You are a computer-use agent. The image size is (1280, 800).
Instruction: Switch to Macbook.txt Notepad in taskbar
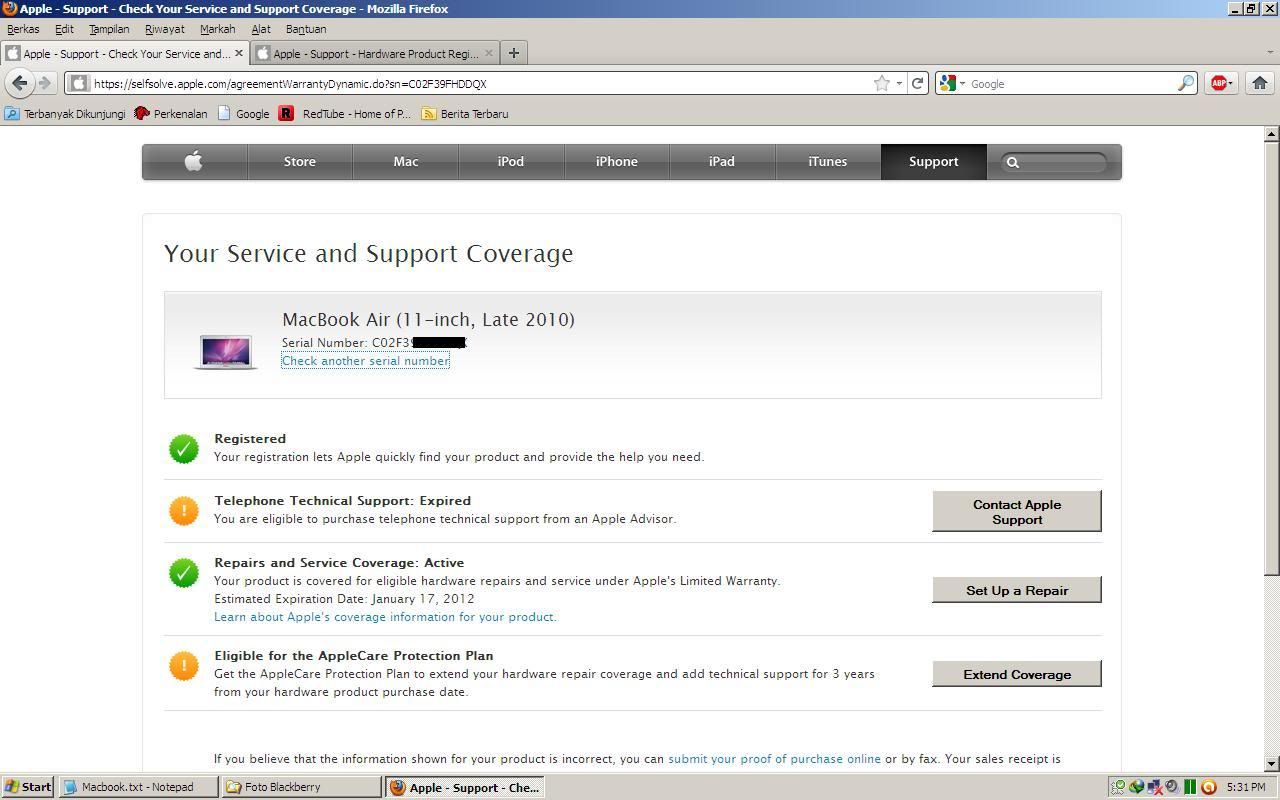click(x=139, y=787)
